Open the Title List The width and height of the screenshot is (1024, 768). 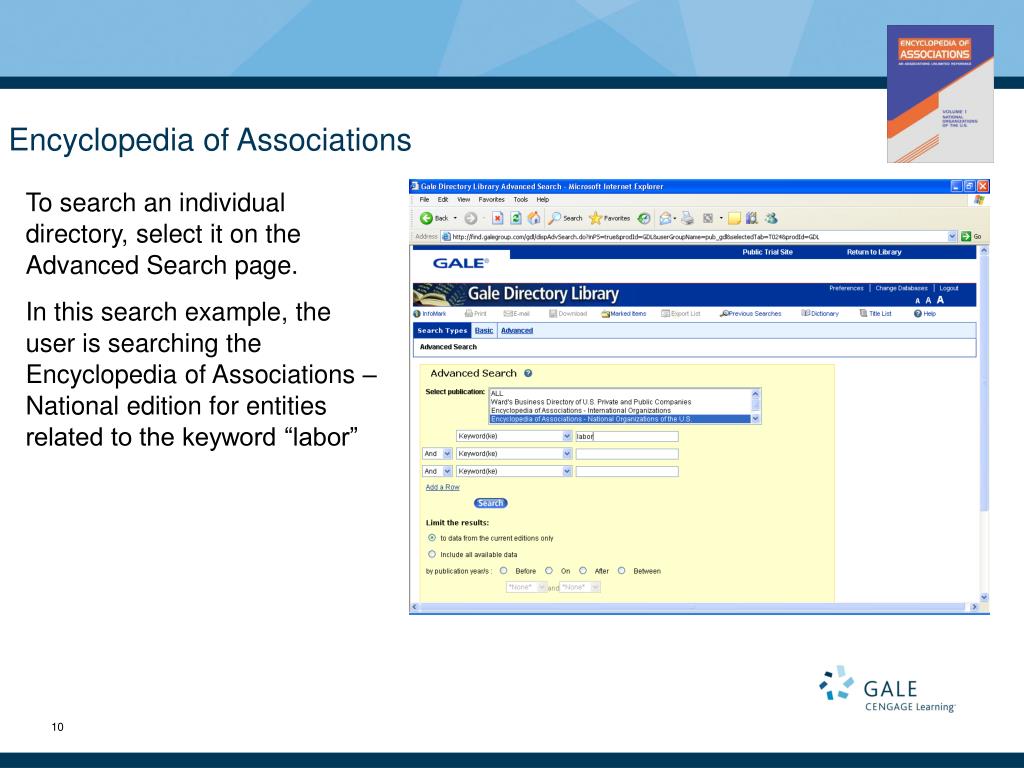(876, 314)
